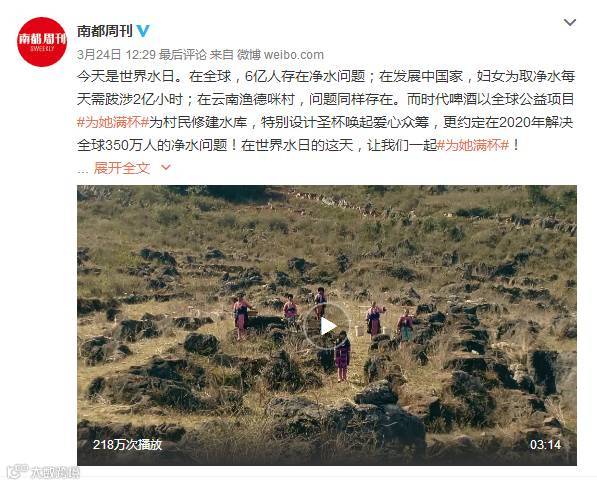The width and height of the screenshot is (597, 485).
Task: Open the 3月24日 12:29 timestamp link
Action: coord(116,55)
